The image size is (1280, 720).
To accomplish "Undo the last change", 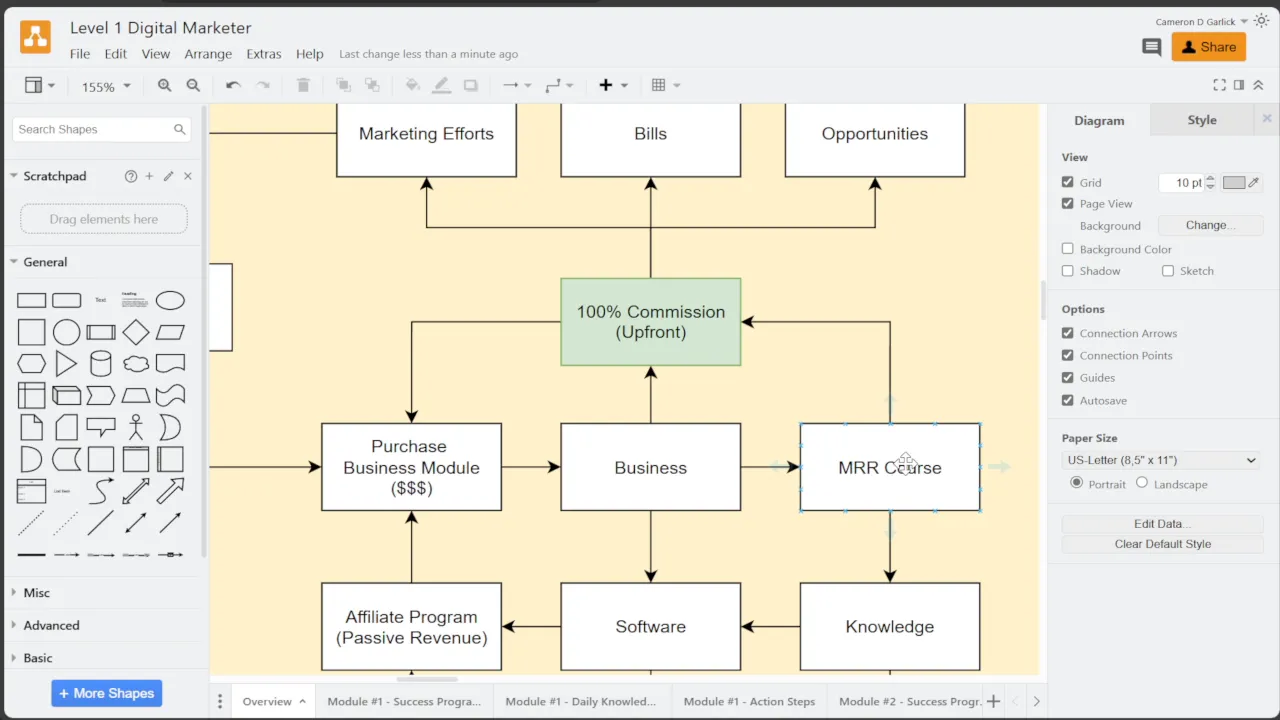I will point(233,86).
